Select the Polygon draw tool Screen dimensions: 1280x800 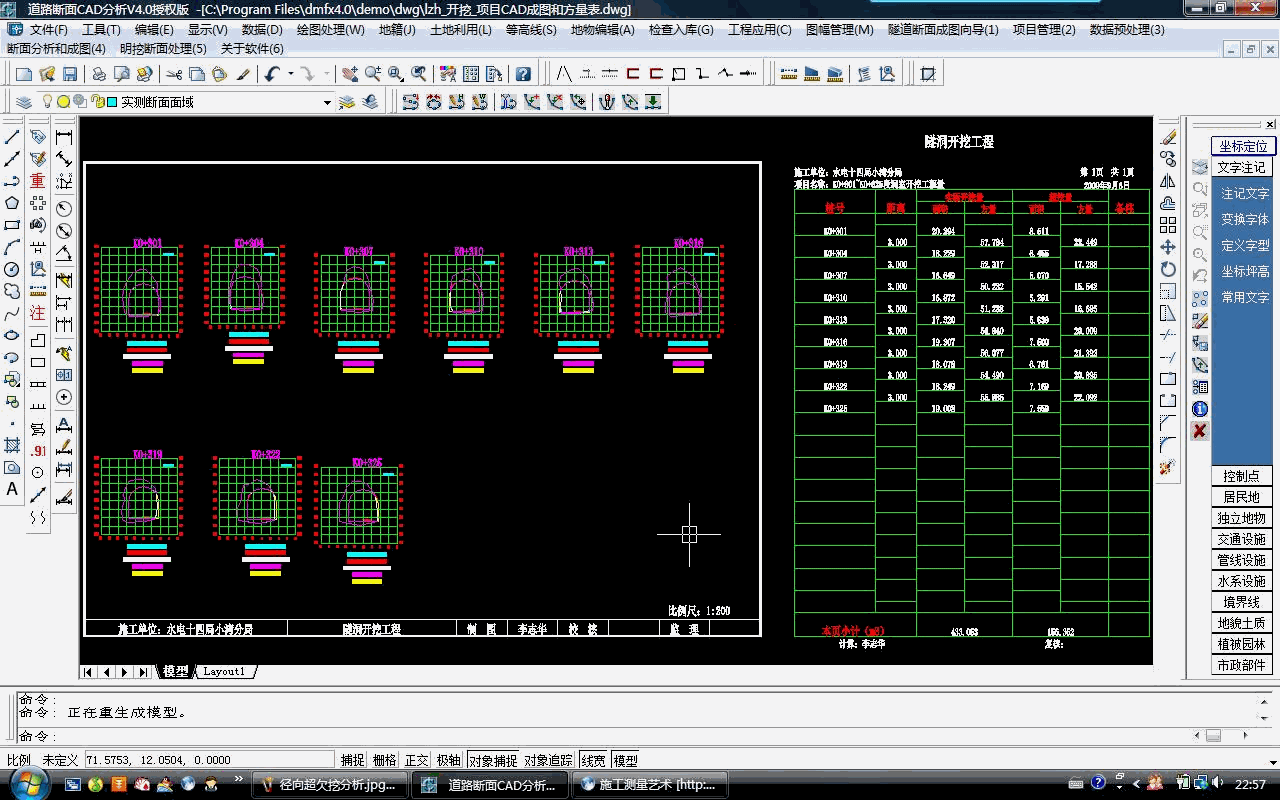tap(12, 203)
